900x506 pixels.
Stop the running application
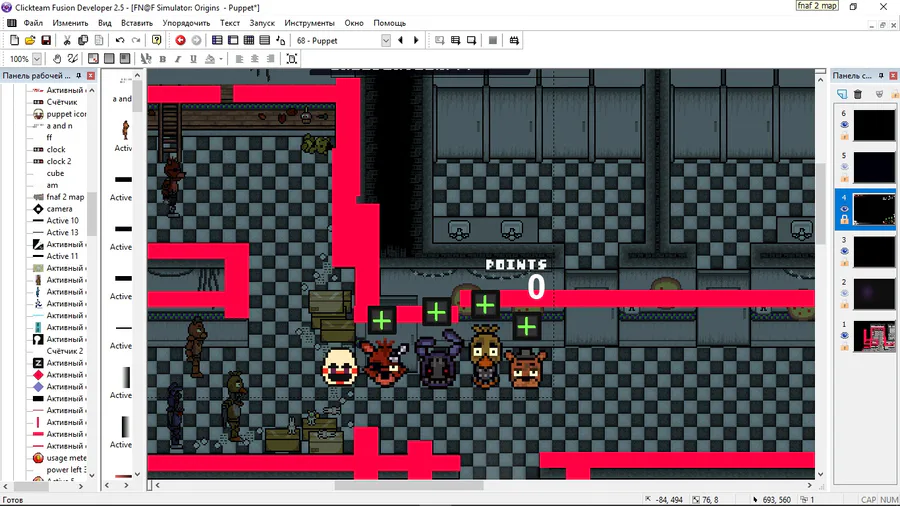point(492,40)
